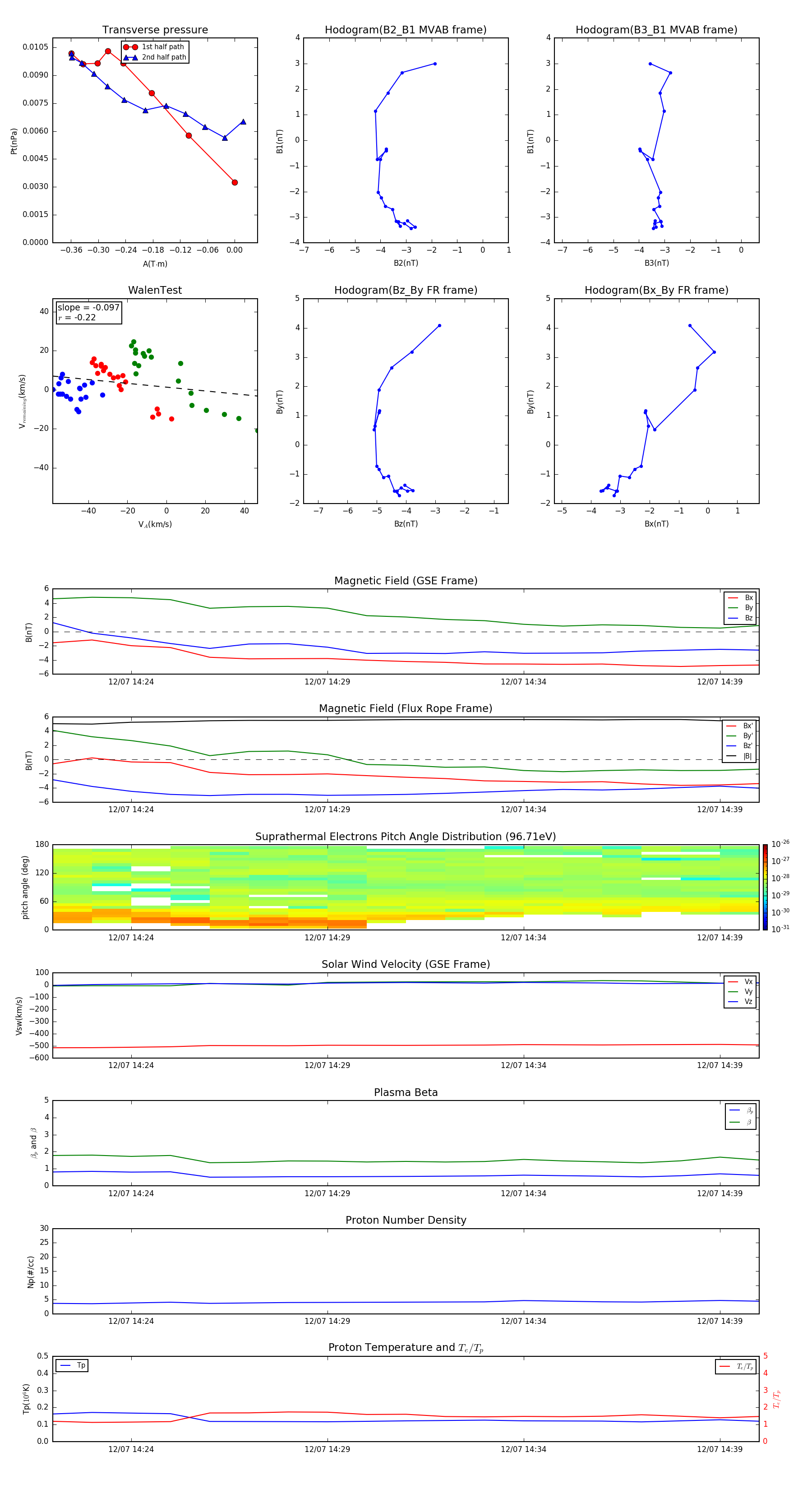The height and width of the screenshot is (1489, 812).
Task: Click '12/07 14:29' tick under GSE magnetic plot
Action: click(x=327, y=682)
